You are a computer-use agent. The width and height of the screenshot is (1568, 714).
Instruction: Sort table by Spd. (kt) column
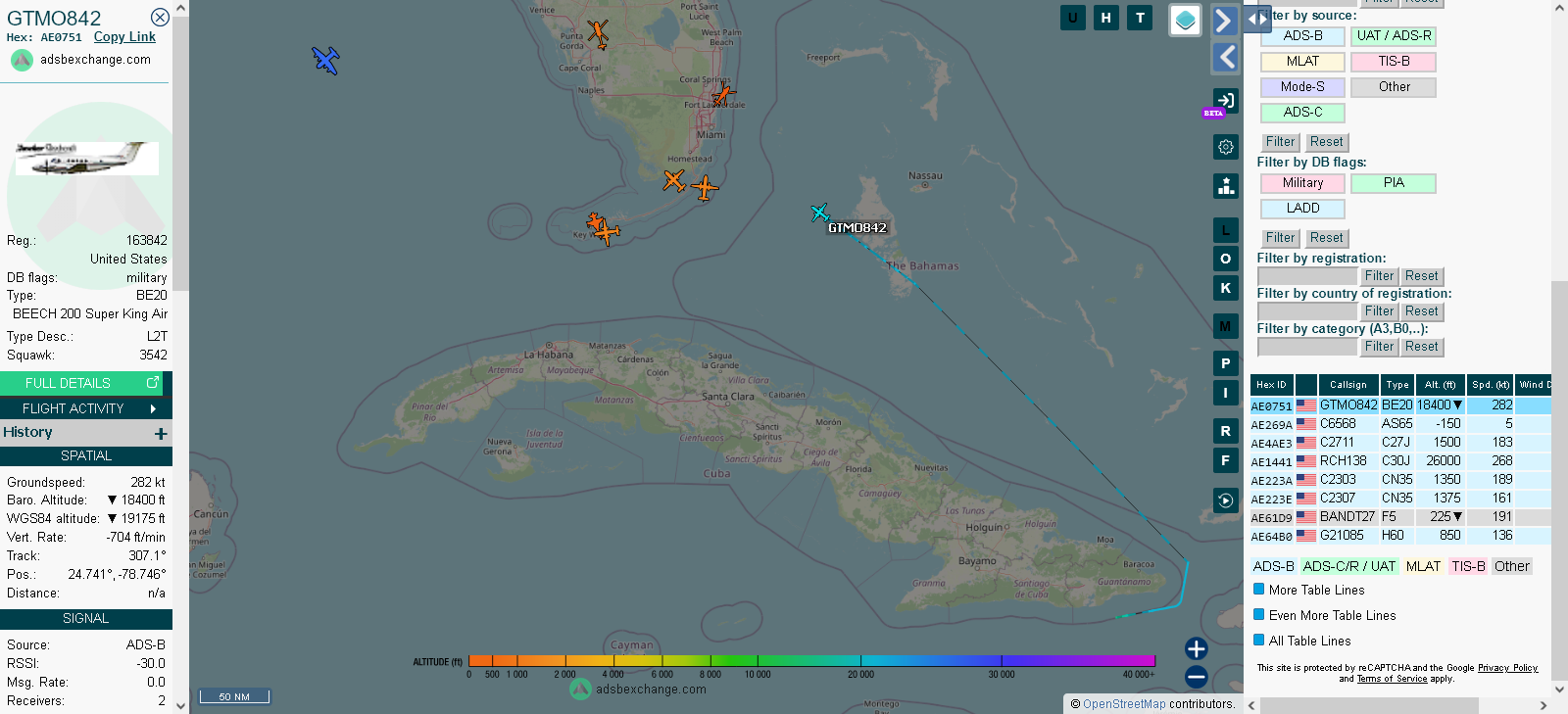(x=1491, y=385)
